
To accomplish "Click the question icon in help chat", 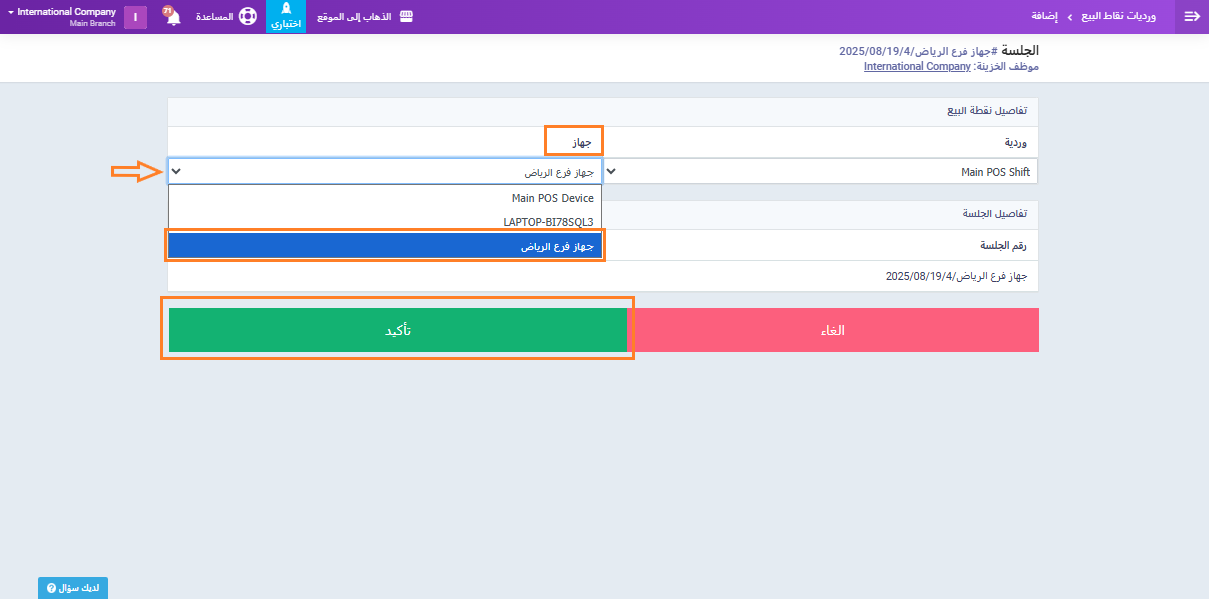I will 51,588.
